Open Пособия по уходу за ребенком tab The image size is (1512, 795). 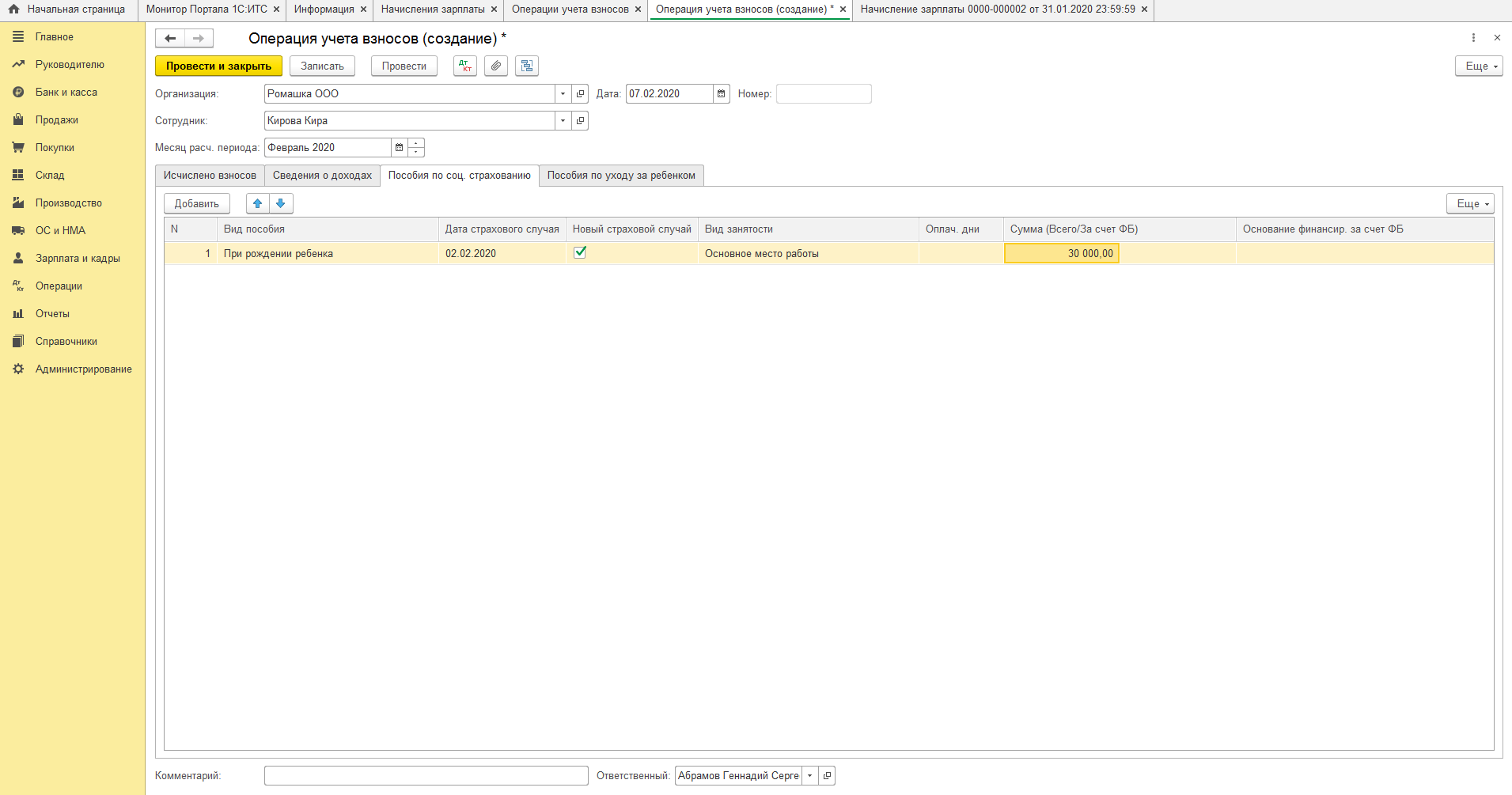pos(621,176)
